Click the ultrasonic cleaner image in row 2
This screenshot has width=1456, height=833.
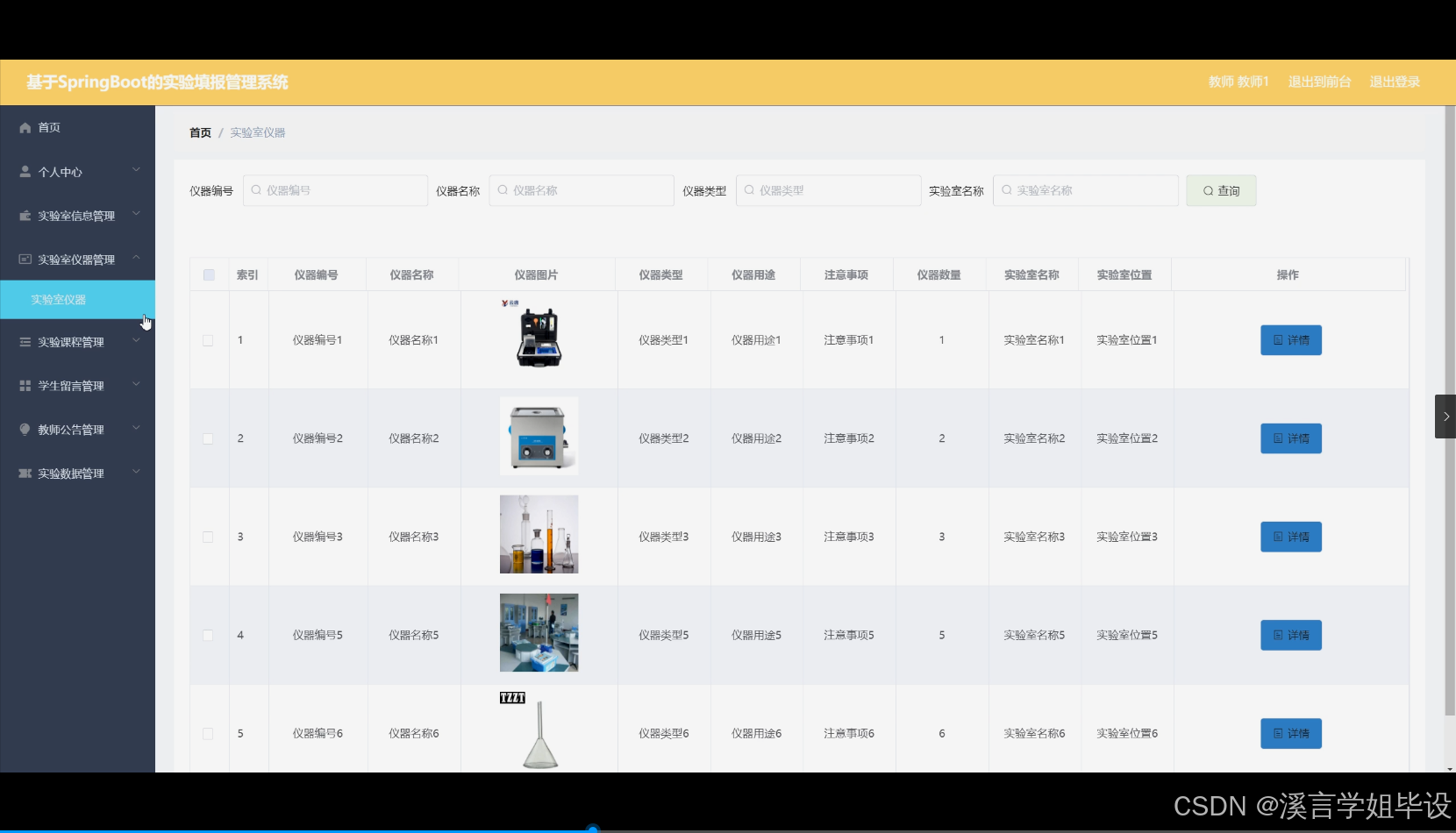click(539, 436)
